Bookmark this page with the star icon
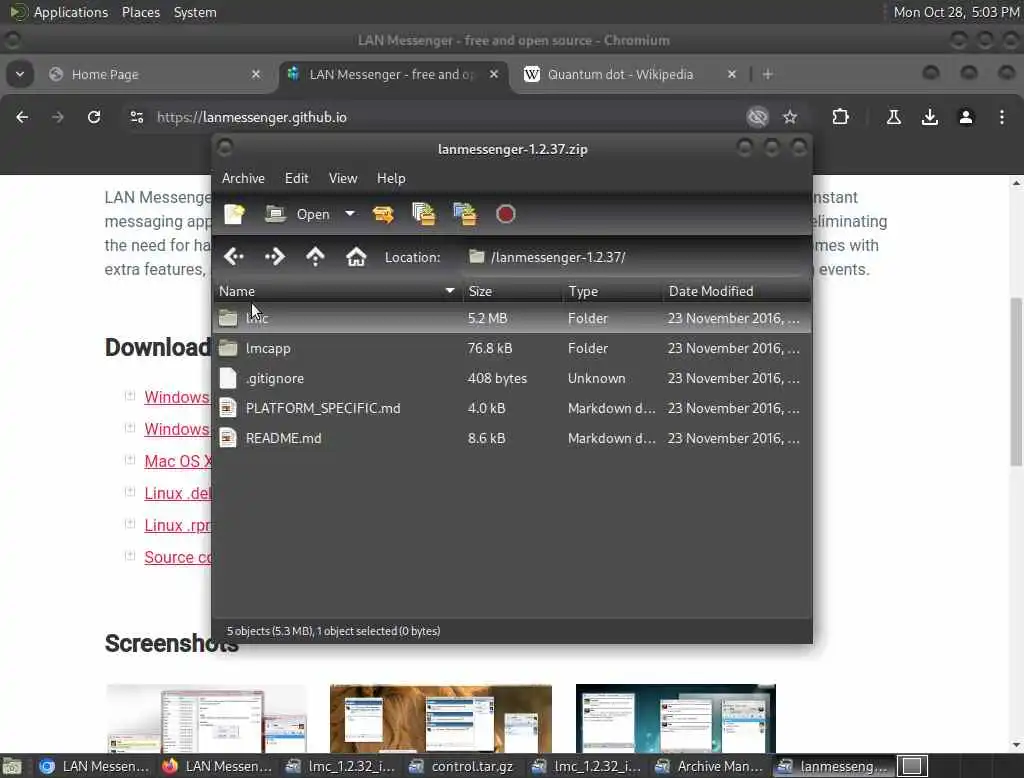Screen dimensions: 1024x778 pyautogui.click(x=790, y=117)
